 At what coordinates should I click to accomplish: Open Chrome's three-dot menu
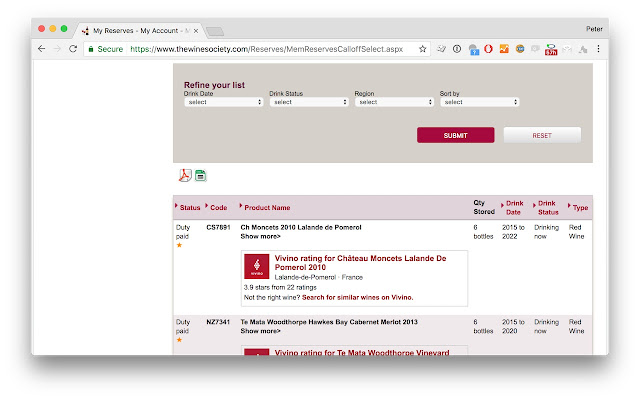click(598, 49)
